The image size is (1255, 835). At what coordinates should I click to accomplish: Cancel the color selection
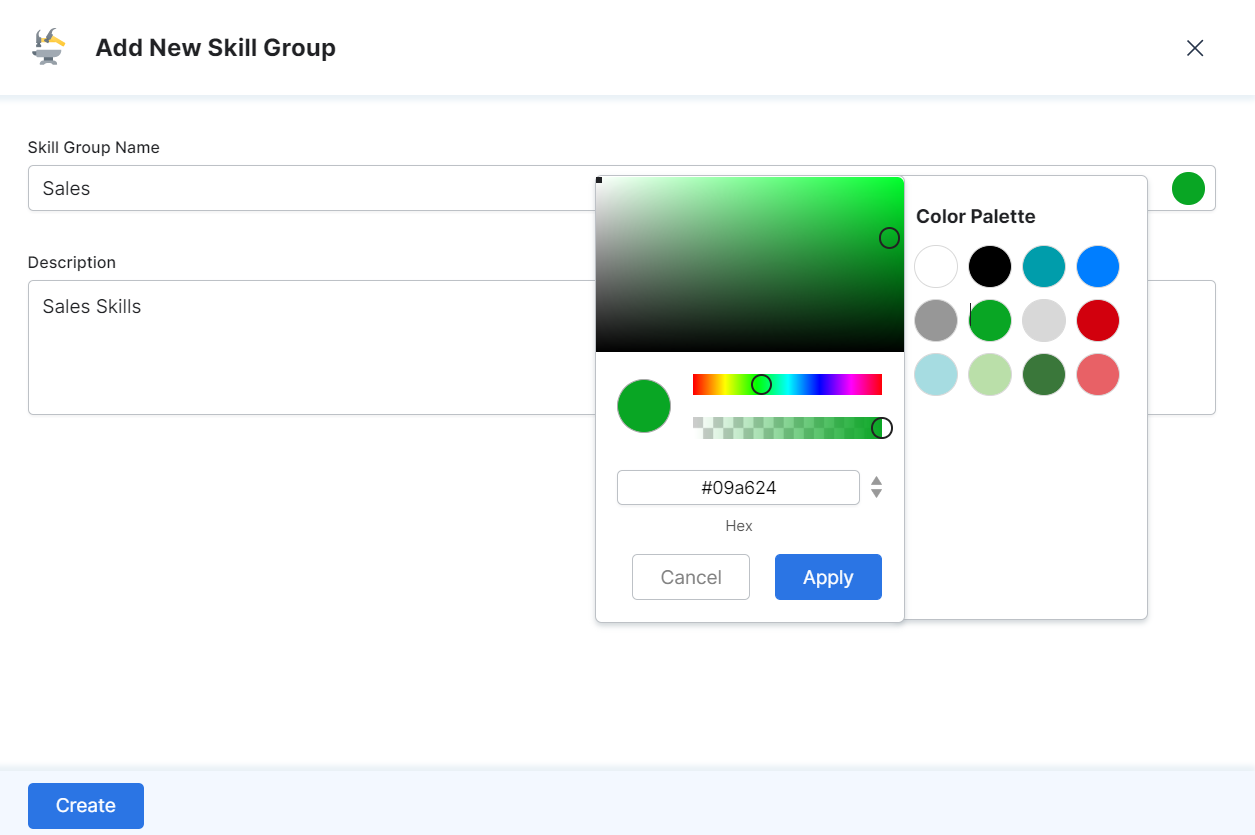pos(691,577)
